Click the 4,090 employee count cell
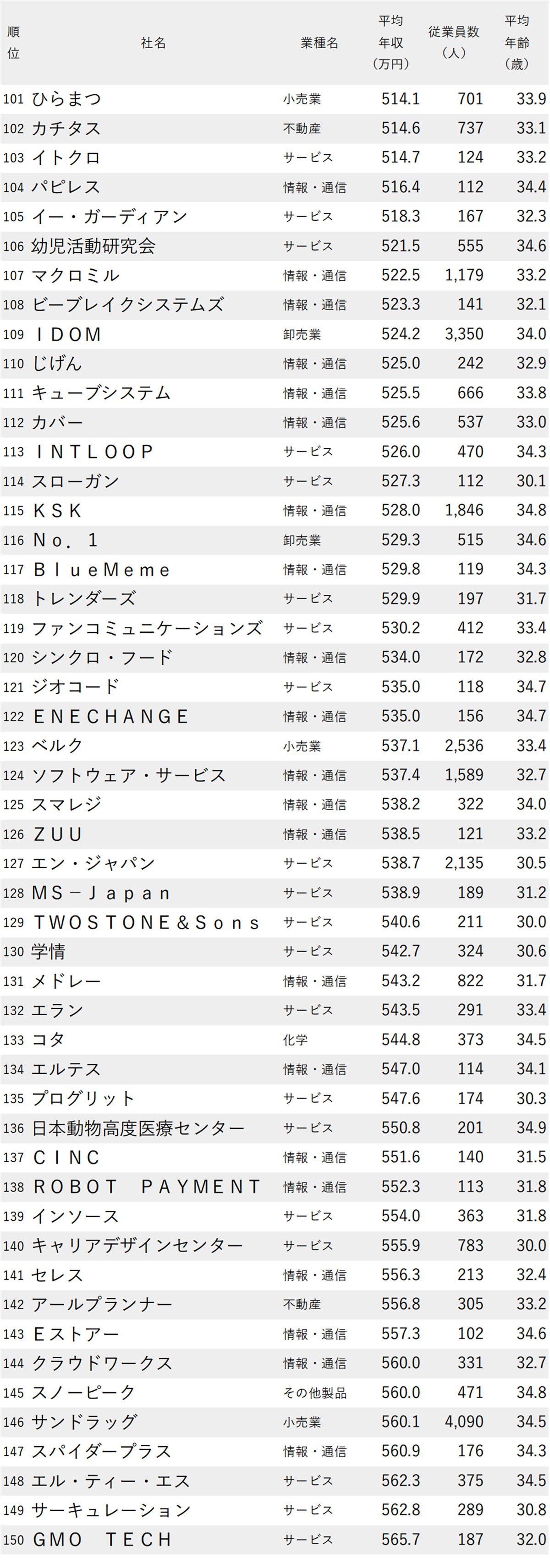 [x=464, y=1422]
